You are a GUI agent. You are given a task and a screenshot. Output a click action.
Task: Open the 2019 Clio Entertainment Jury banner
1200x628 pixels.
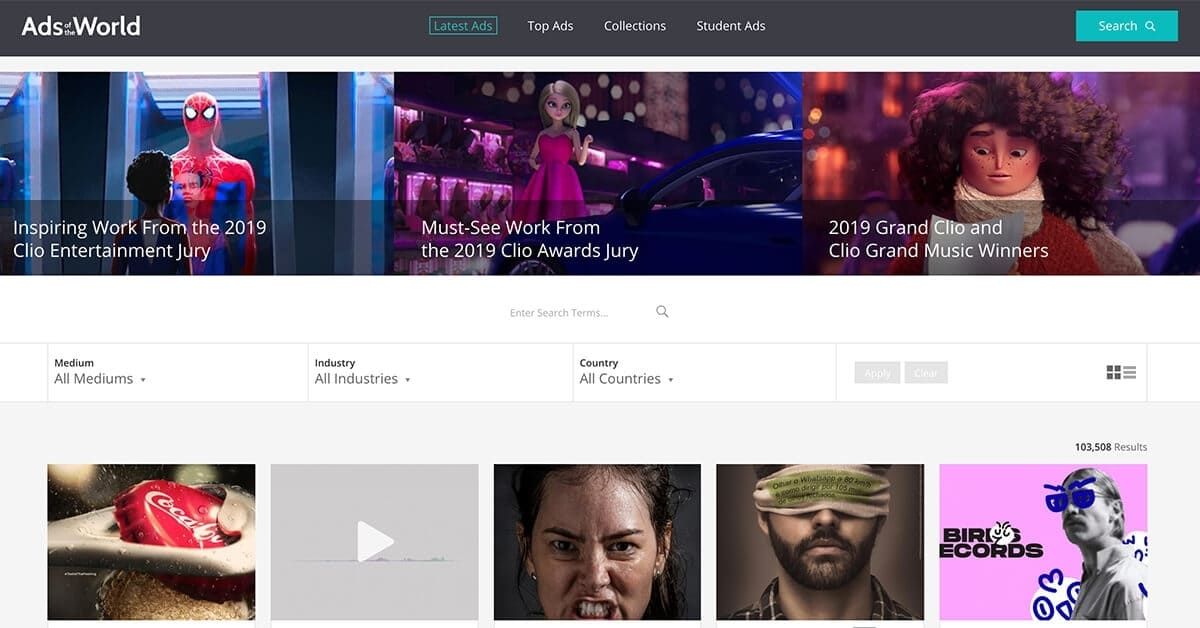[197, 173]
